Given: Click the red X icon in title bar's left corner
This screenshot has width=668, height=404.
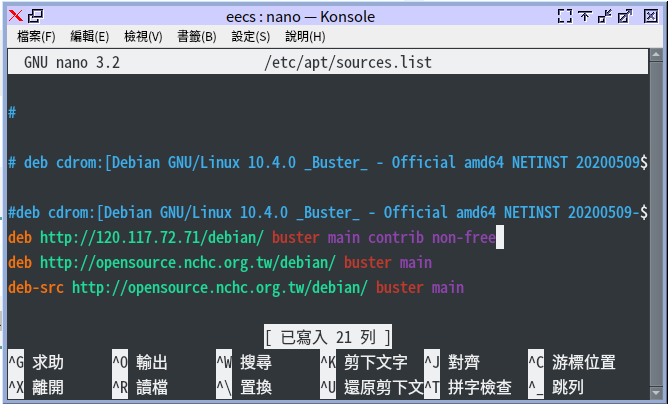Looking at the screenshot, I should pyautogui.click(x=15, y=15).
